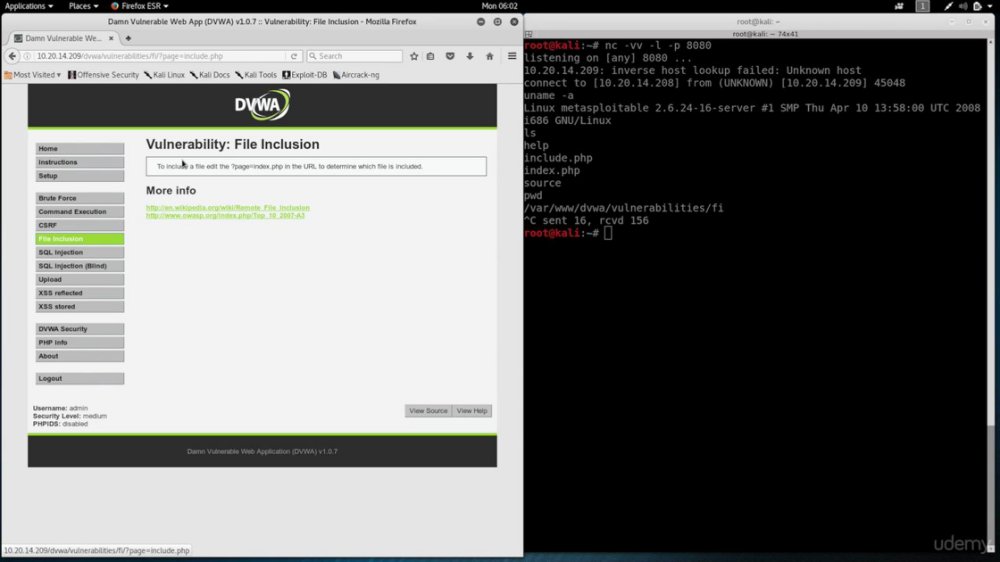This screenshot has height=562, width=1000.
Task: Open the power menu icon in top bar
Action: (x=980, y=6)
